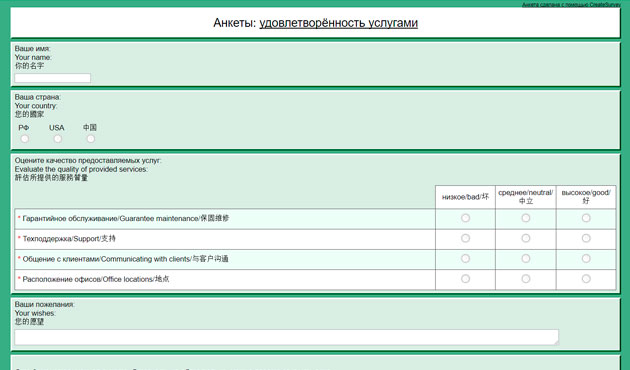This screenshot has height=370, width=630.
Task: Rate Office locations as bad
Action: pos(465,279)
